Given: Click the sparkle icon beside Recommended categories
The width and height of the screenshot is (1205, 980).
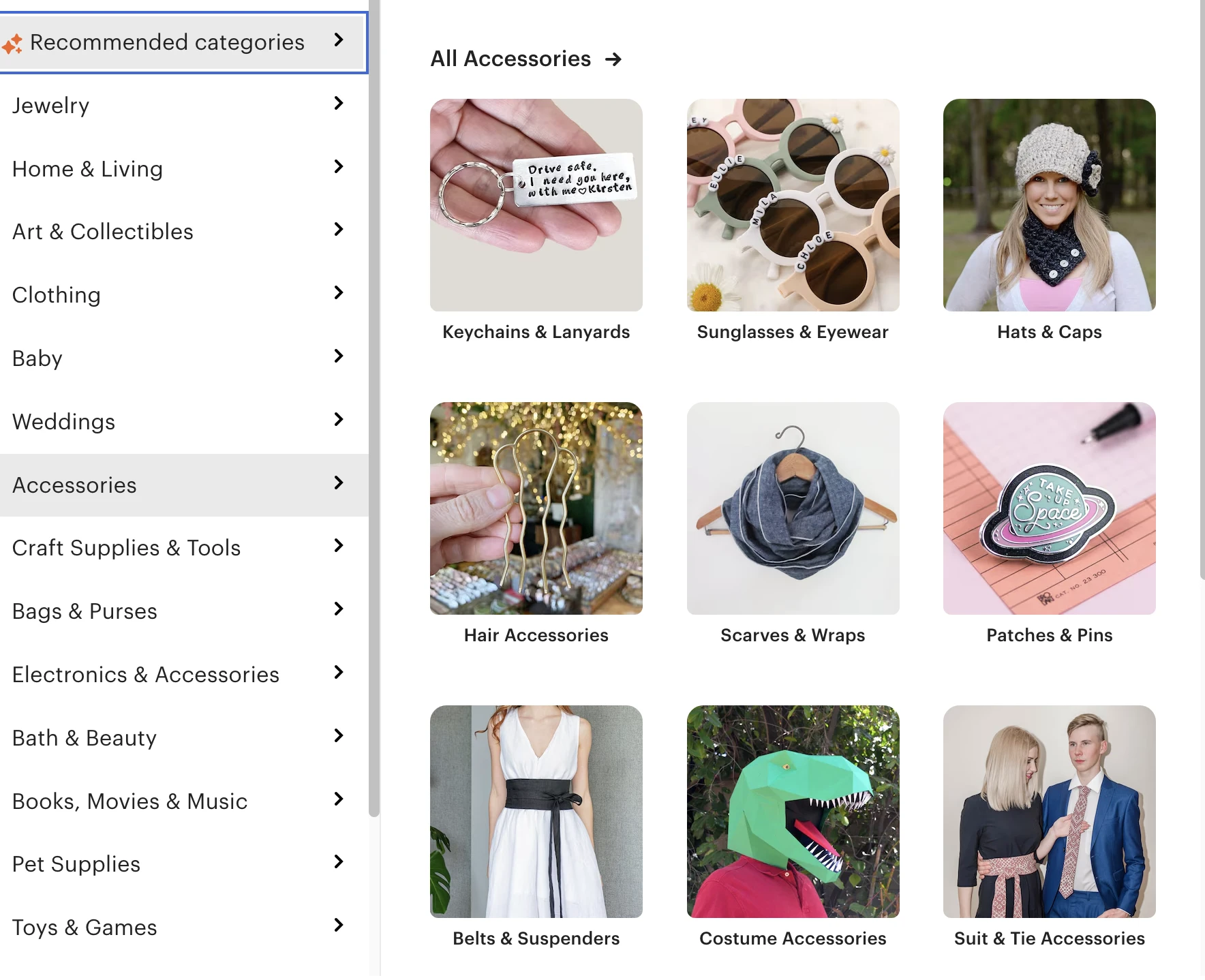Looking at the screenshot, I should pos(12,44).
